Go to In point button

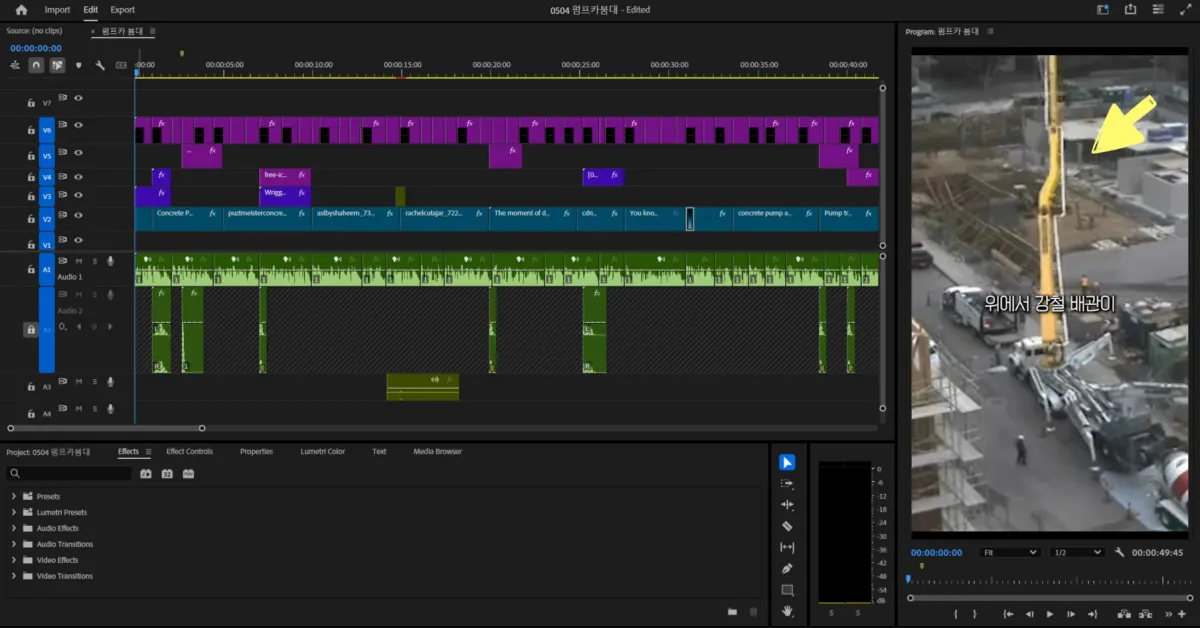[x=1008, y=614]
